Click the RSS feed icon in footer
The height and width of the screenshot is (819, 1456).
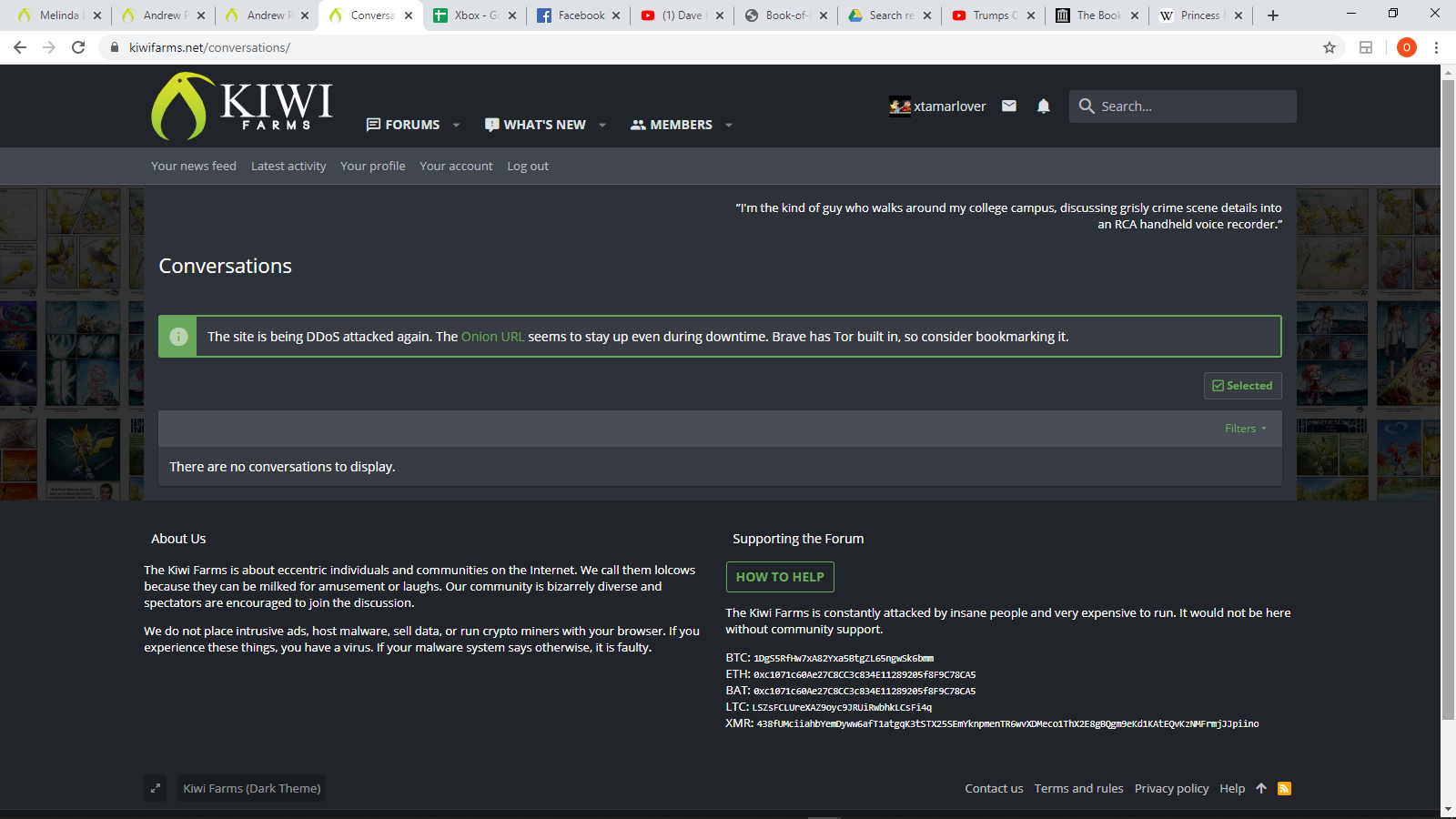(1285, 788)
